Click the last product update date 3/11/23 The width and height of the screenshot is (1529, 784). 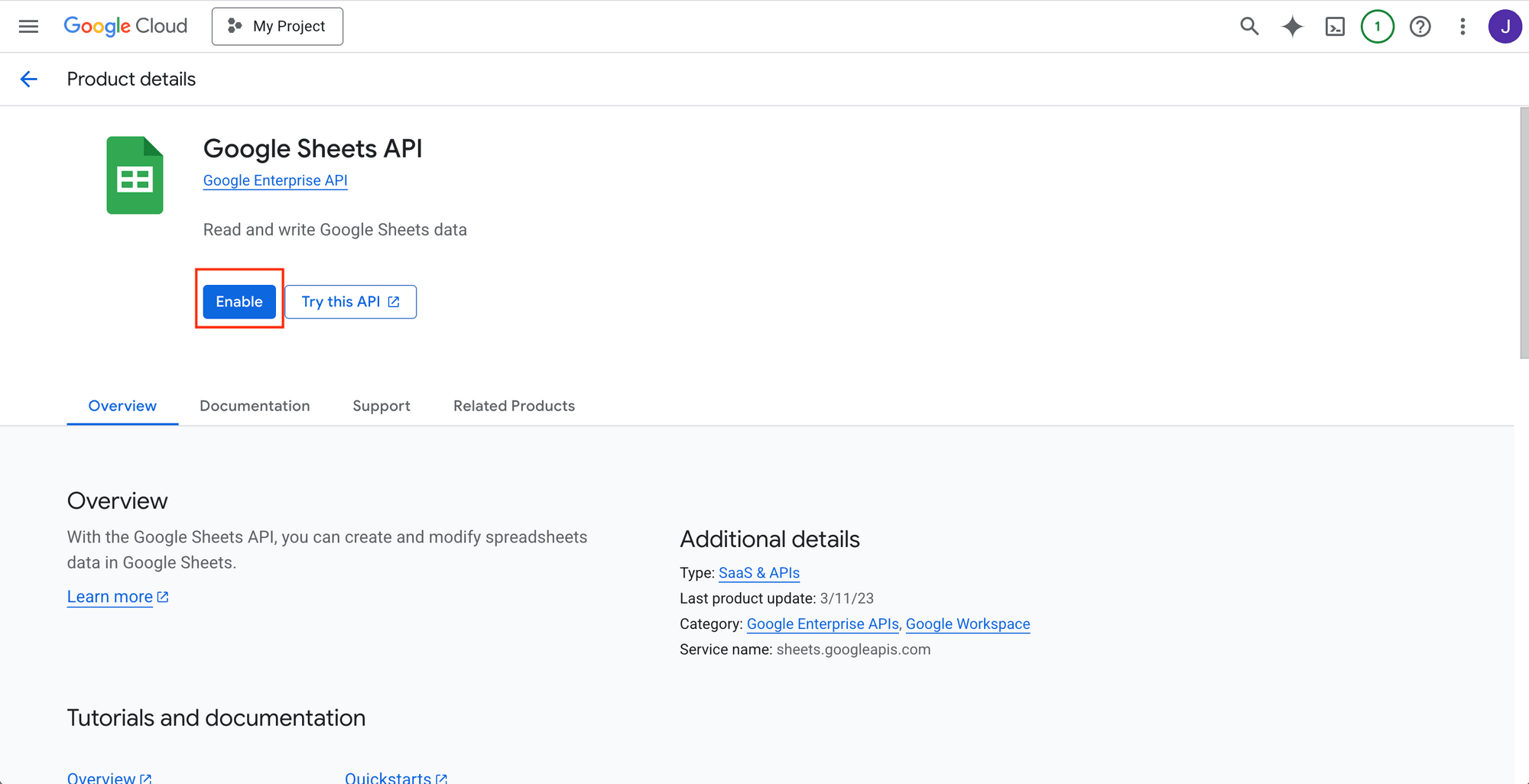coord(846,598)
